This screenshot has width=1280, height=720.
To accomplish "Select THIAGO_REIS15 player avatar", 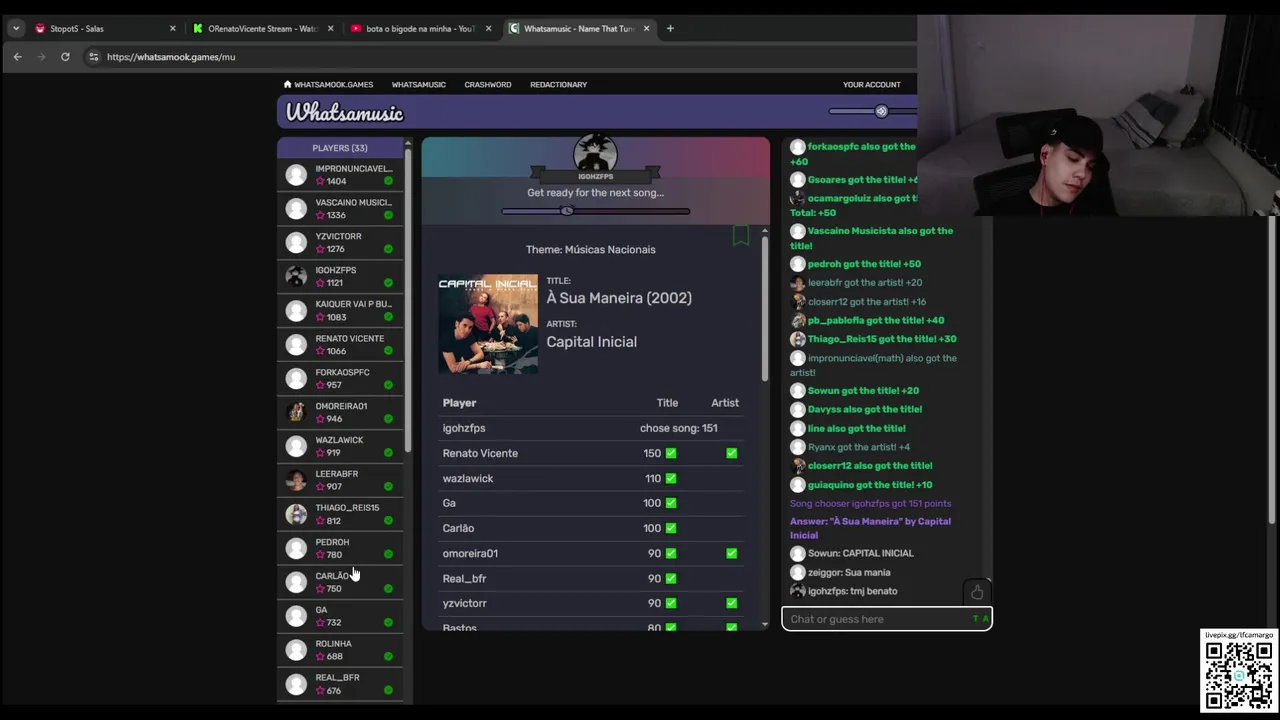I will (x=296, y=514).
